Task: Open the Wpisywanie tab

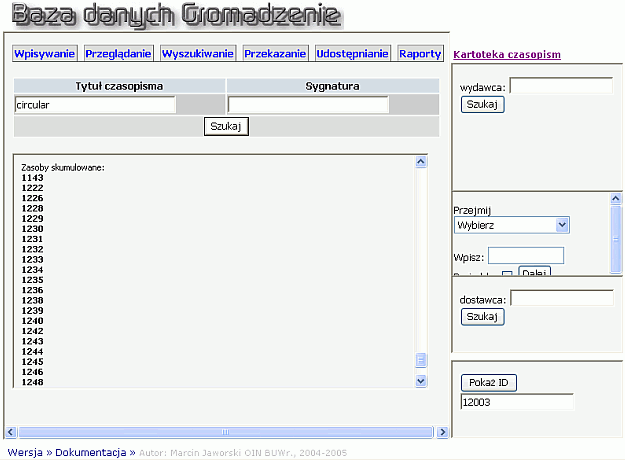Action: tap(45, 53)
